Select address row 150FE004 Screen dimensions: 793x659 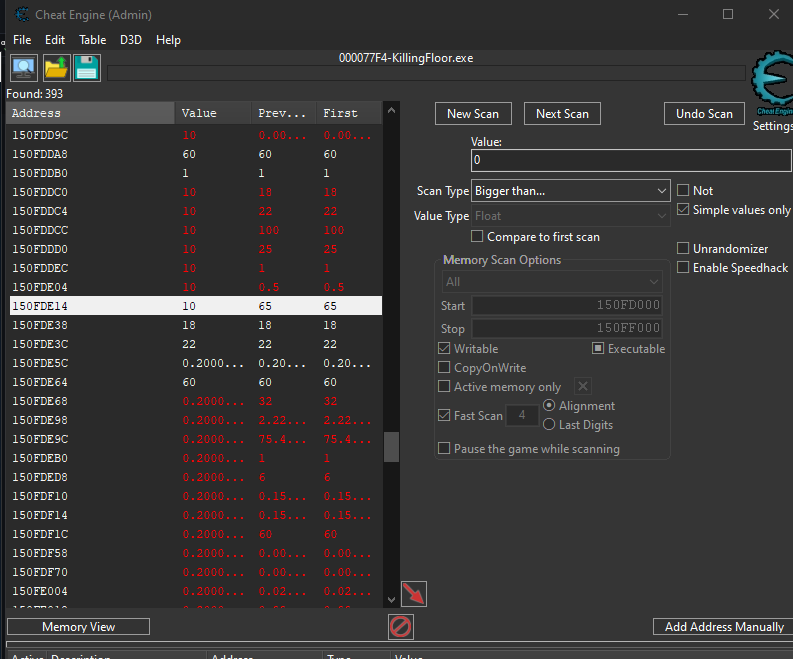coord(196,591)
